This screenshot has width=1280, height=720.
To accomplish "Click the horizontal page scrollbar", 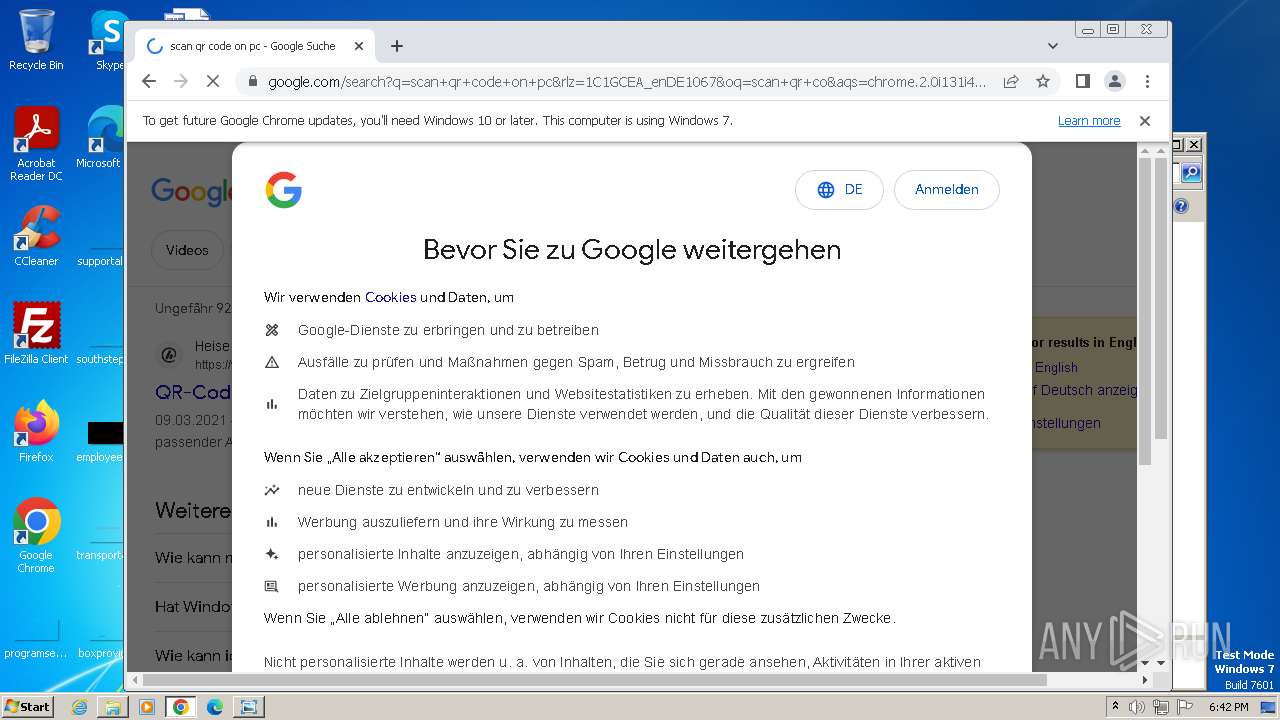I will tap(594, 680).
